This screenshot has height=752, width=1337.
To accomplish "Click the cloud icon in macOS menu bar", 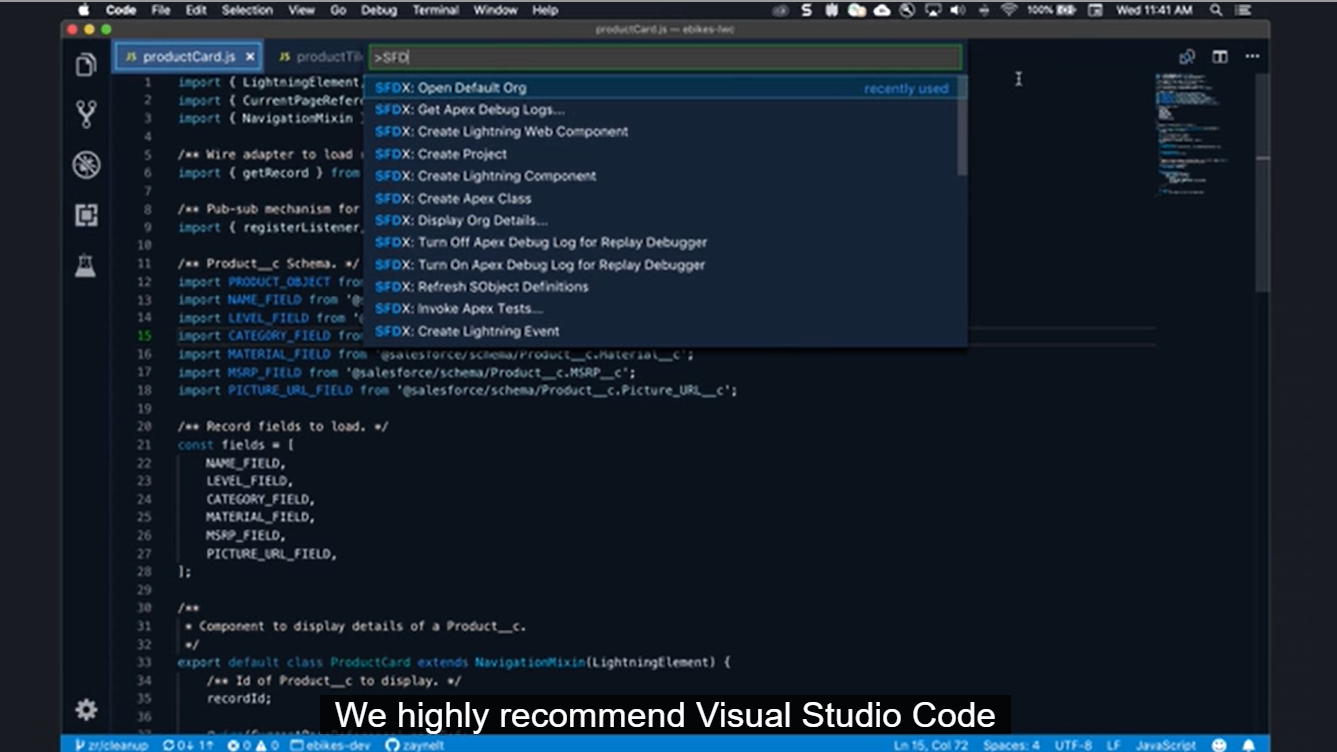I will coord(882,10).
